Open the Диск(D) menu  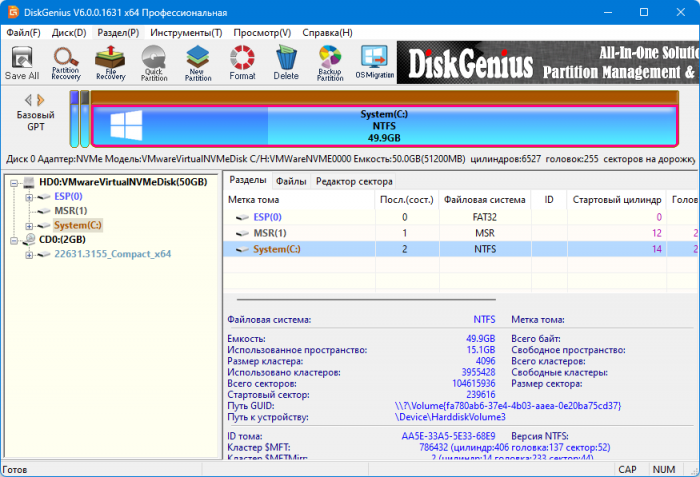coord(69,33)
